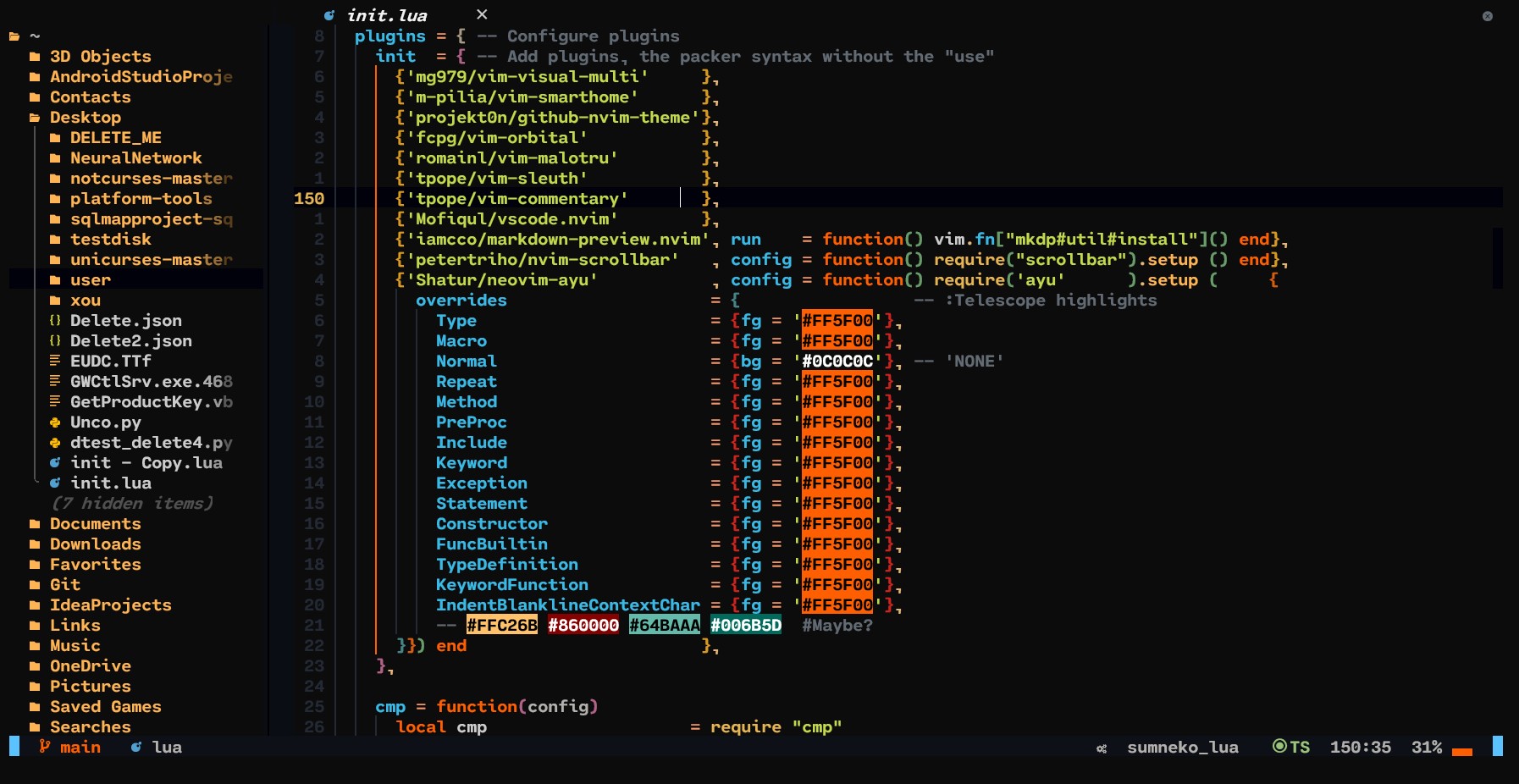This screenshot has width=1519, height=784.
Task: Switch to the init.lua tab
Action: [x=387, y=15]
